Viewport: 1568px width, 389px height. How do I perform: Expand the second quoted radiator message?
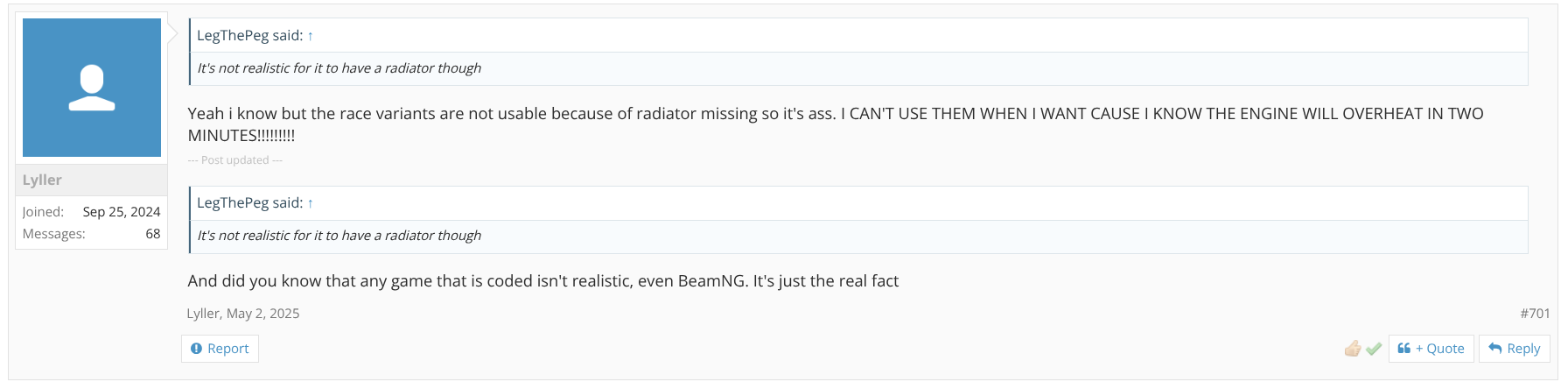point(339,236)
